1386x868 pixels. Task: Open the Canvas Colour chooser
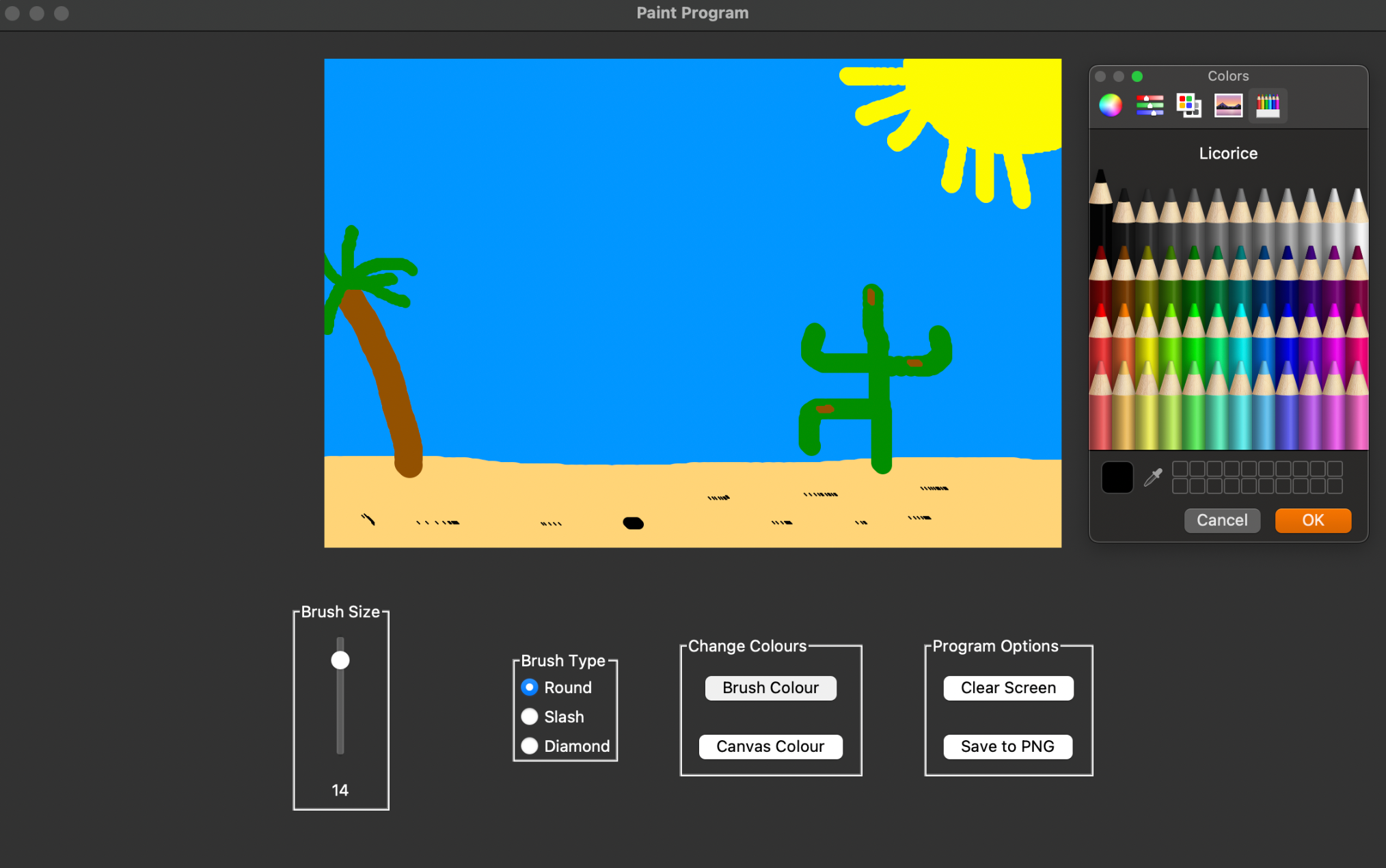(770, 746)
